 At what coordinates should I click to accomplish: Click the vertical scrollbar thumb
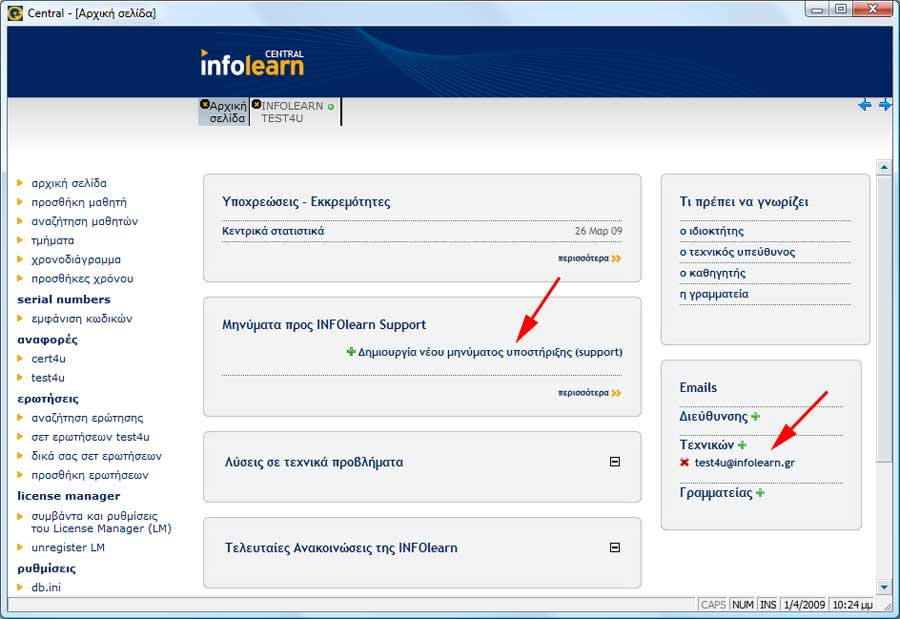pos(884,318)
